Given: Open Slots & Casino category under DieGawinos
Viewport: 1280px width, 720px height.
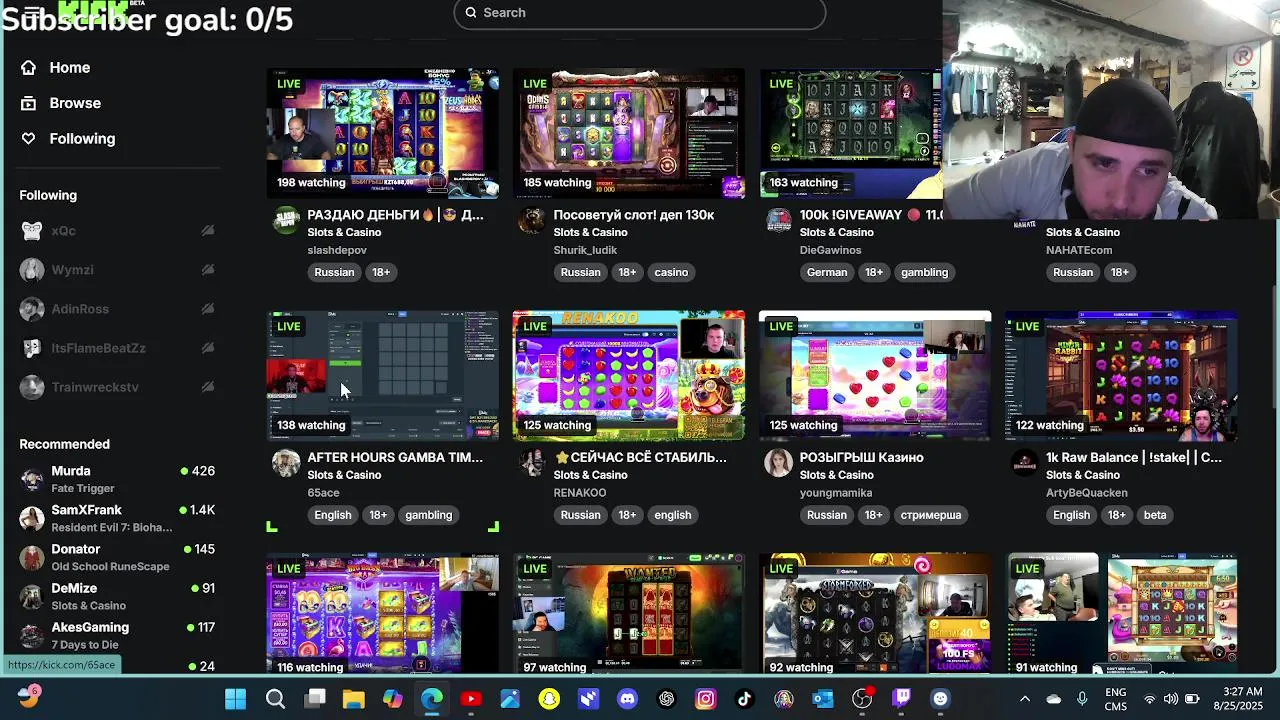Looking at the screenshot, I should [x=837, y=232].
